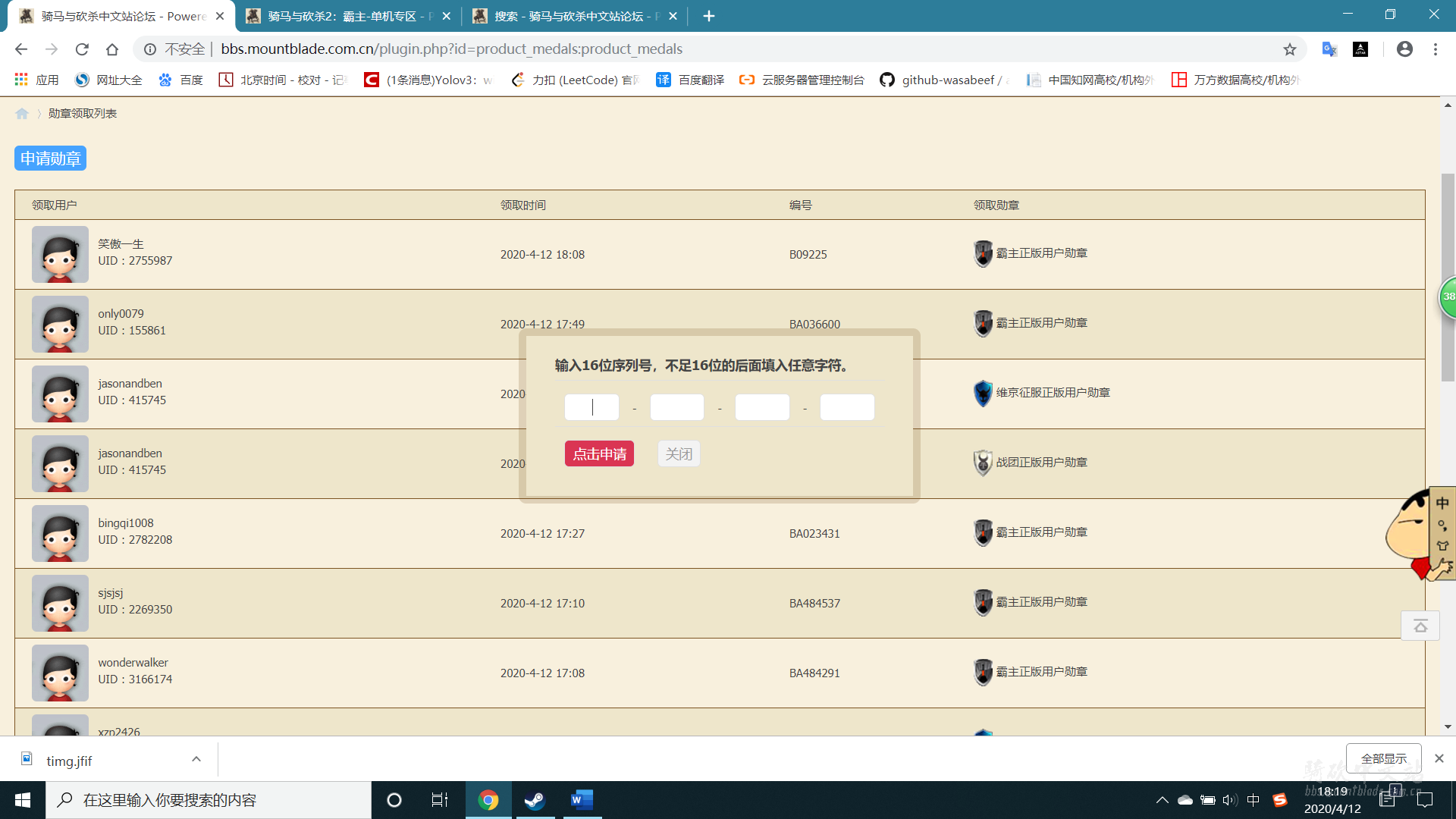Screen dimensions: 1456x819
Task: Click the 战团正版用户勋章 medal icon
Action: 983,463
